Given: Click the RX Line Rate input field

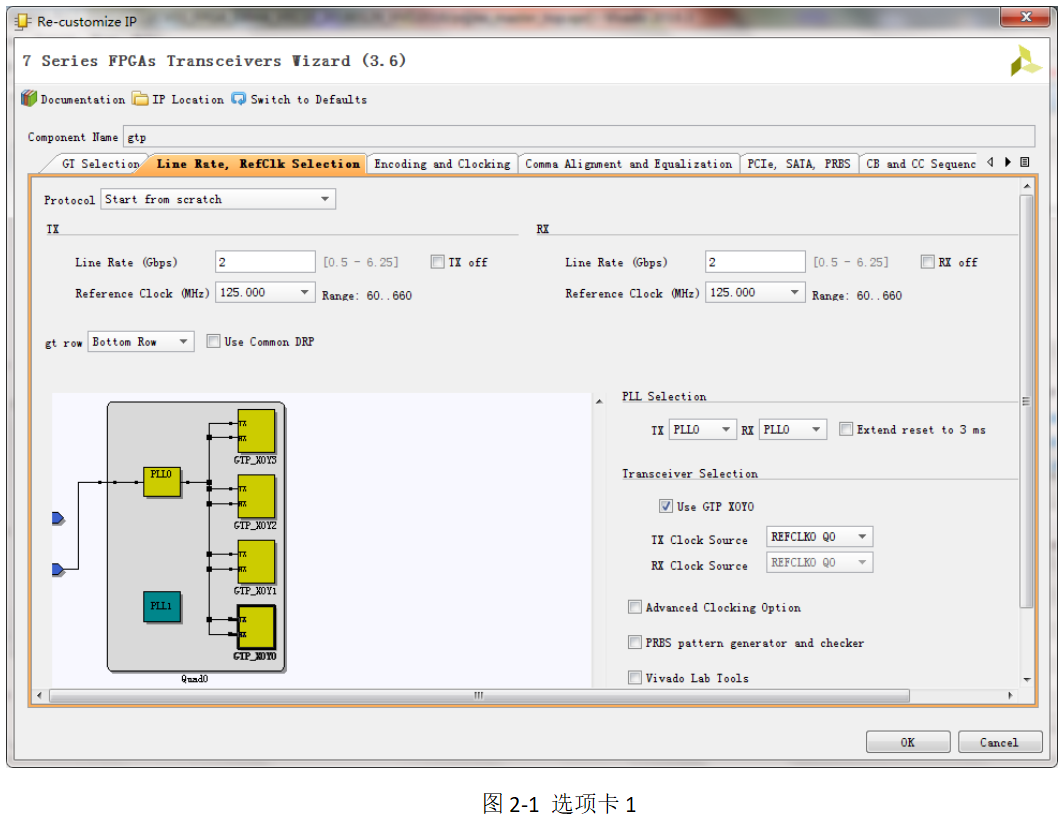Looking at the screenshot, I should tap(755, 261).
